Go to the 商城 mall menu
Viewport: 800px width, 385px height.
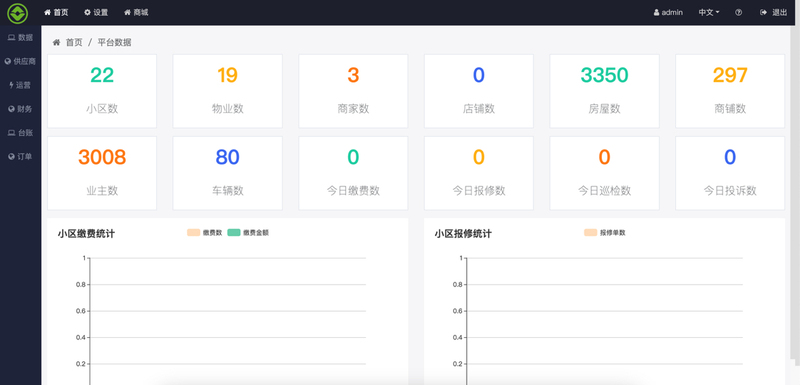tap(136, 12)
